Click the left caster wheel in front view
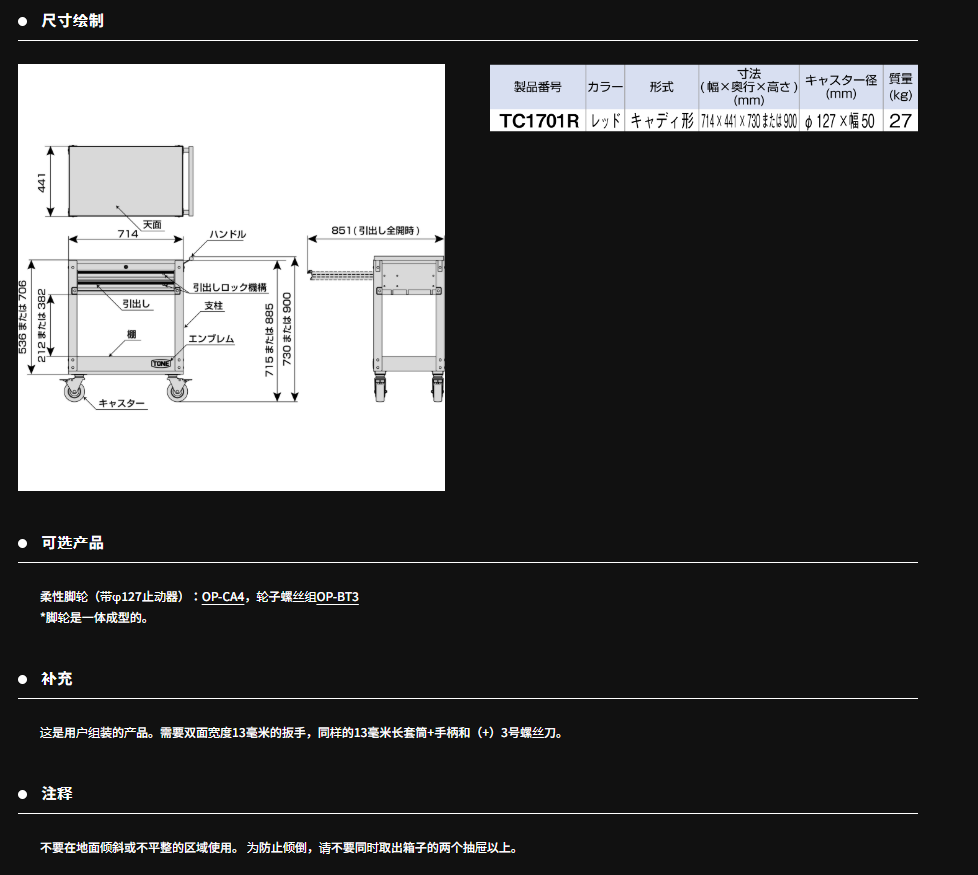 tap(74, 390)
